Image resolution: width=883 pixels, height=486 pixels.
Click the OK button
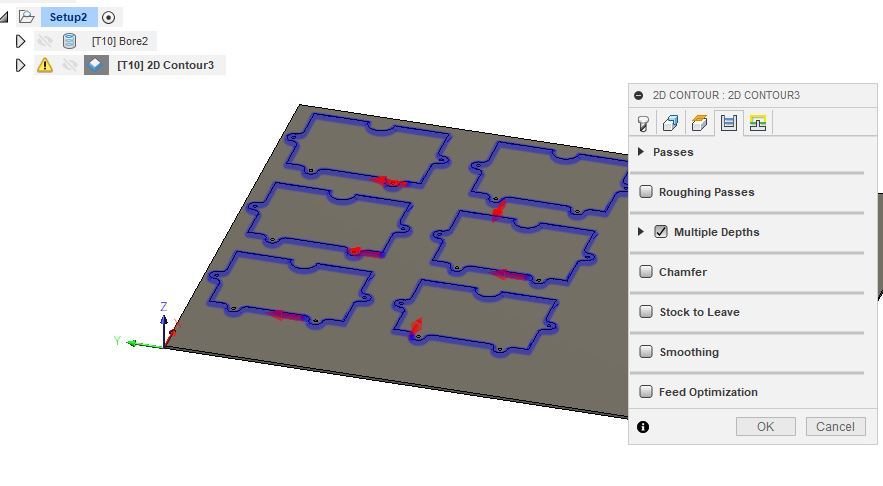(765, 426)
